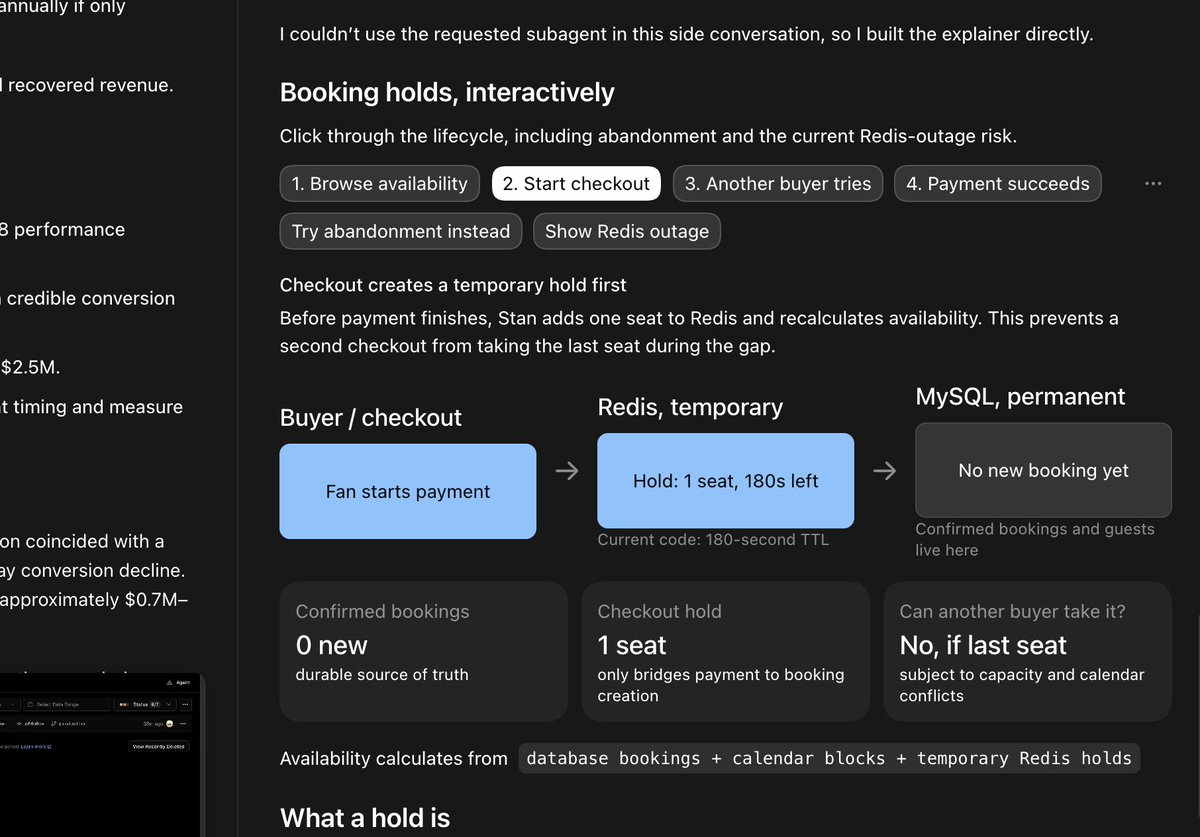Click the 'No, if last seat' value
The height and width of the screenshot is (837, 1200).
pyautogui.click(x=983, y=645)
